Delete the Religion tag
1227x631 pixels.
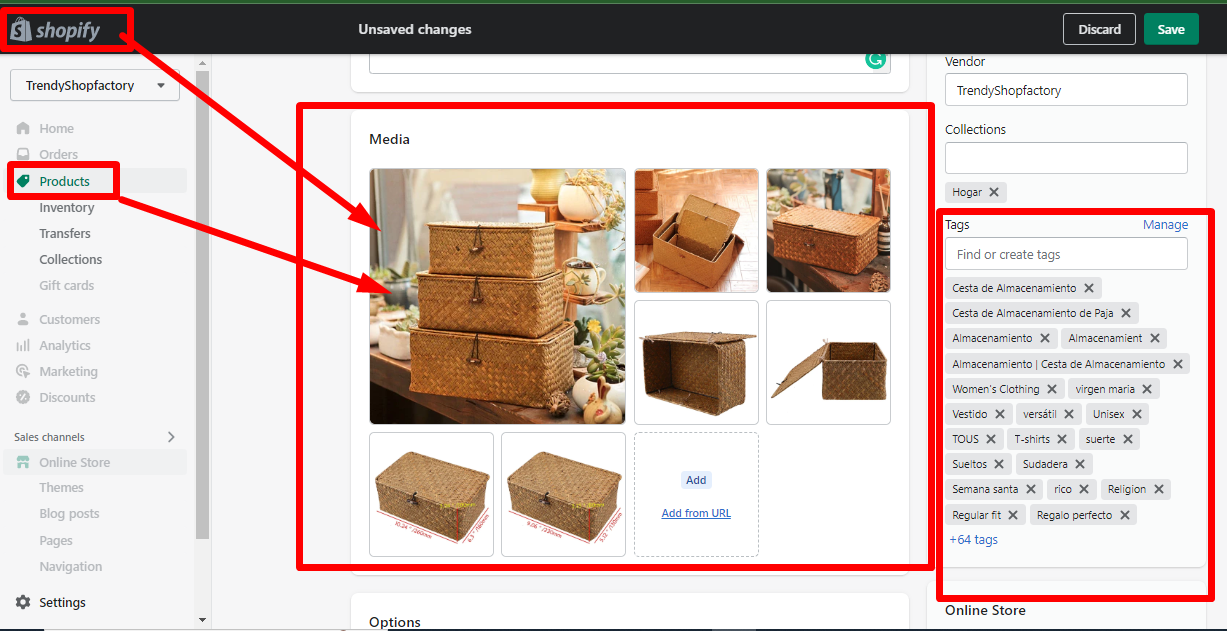click(1159, 488)
